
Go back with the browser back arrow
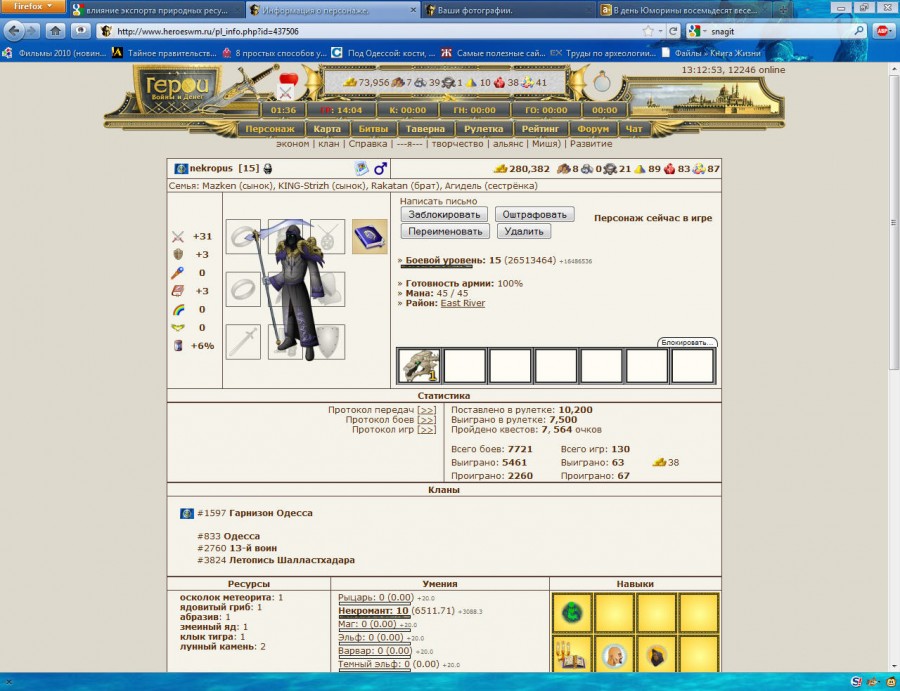click(x=14, y=31)
